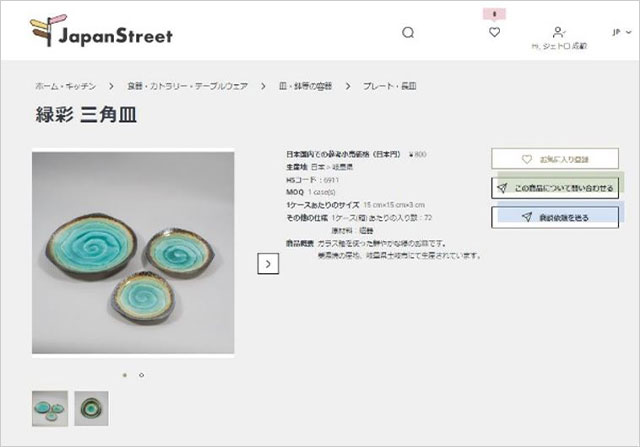Click the heart icon in お気に入り登録 button
Screen dimensions: 640x447
527,159
